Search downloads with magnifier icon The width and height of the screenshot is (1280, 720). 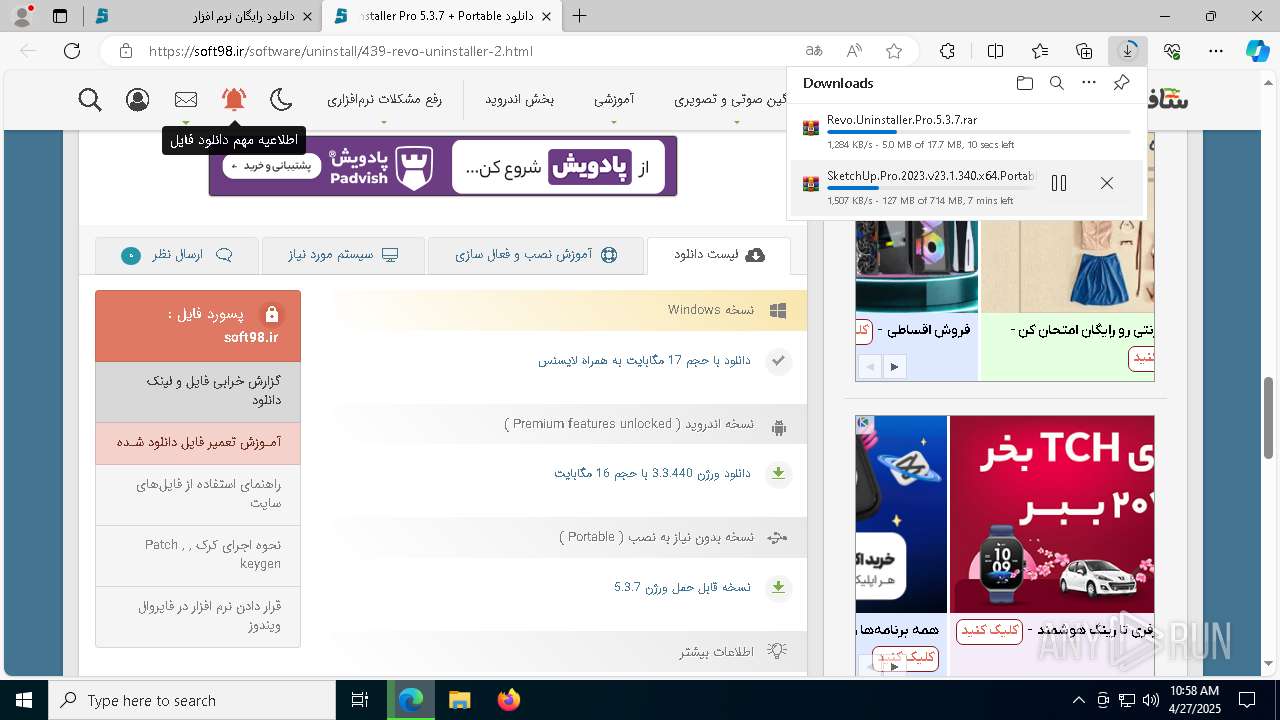tap(1057, 83)
